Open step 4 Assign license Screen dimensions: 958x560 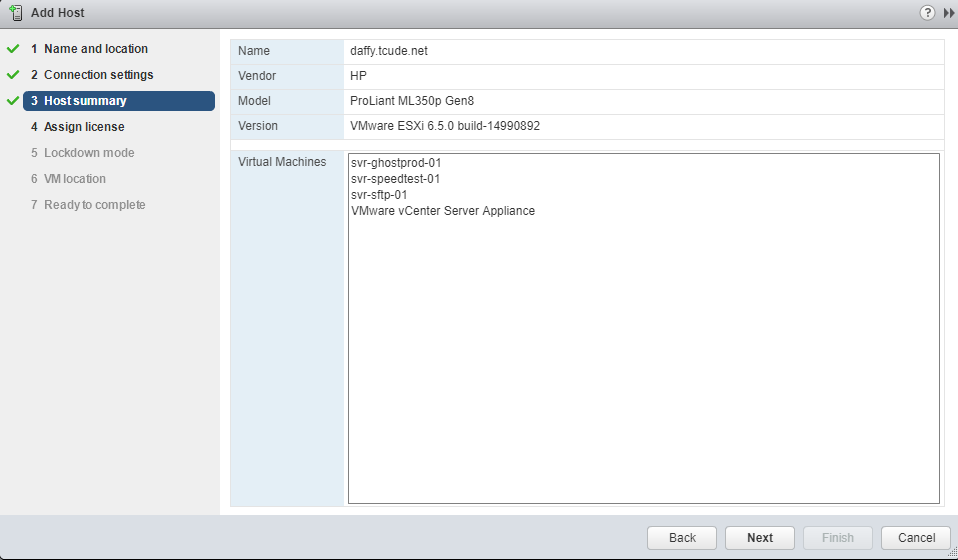pos(78,126)
